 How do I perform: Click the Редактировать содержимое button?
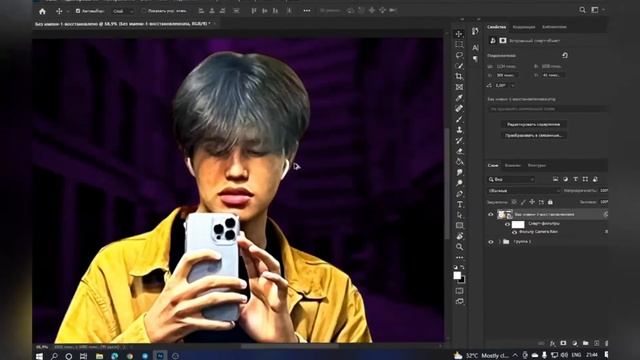click(x=533, y=124)
